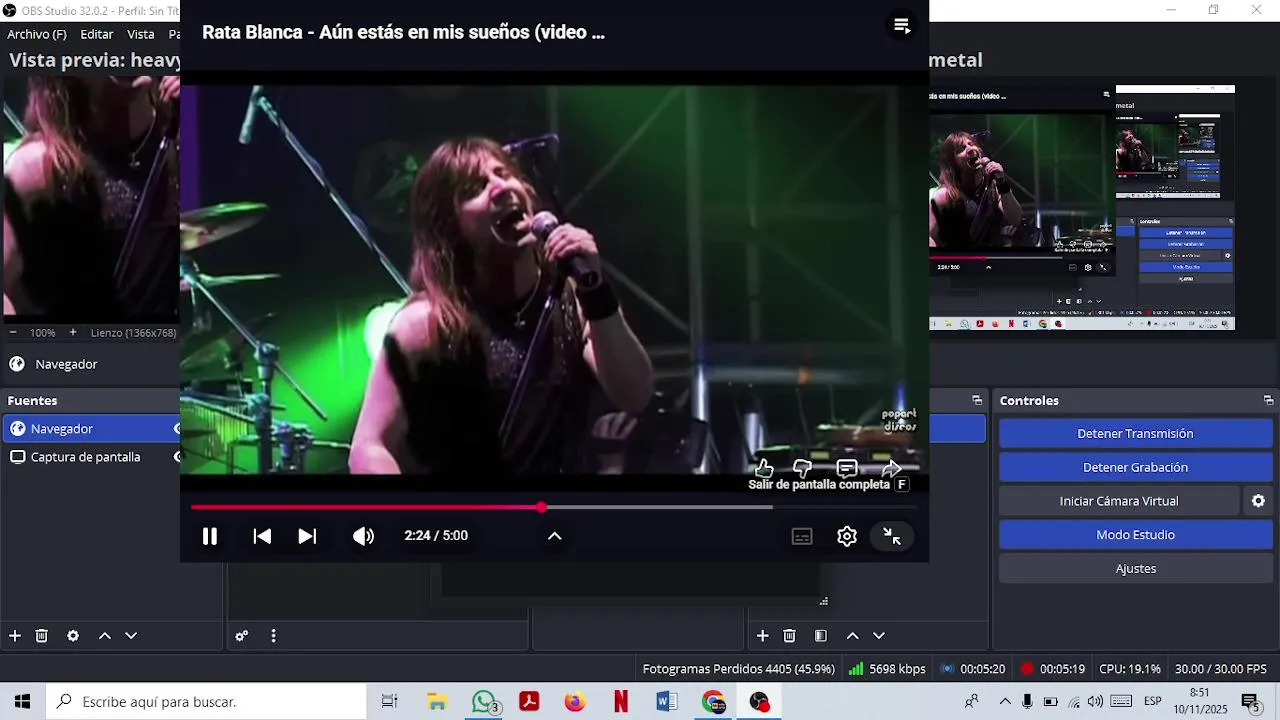
Task: Mute the video player volume
Action: 363,536
